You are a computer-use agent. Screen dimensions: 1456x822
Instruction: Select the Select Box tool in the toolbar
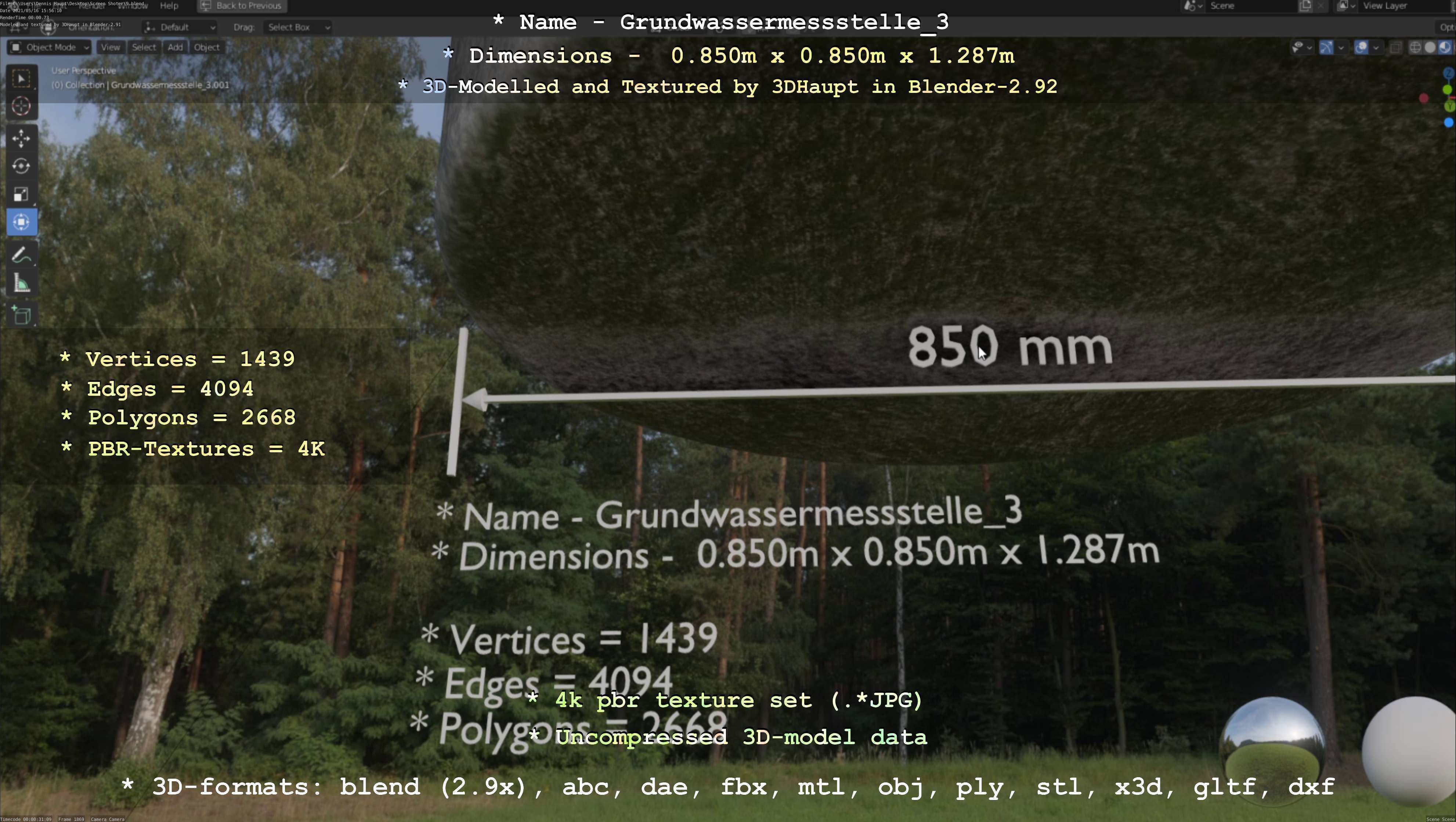[21, 79]
